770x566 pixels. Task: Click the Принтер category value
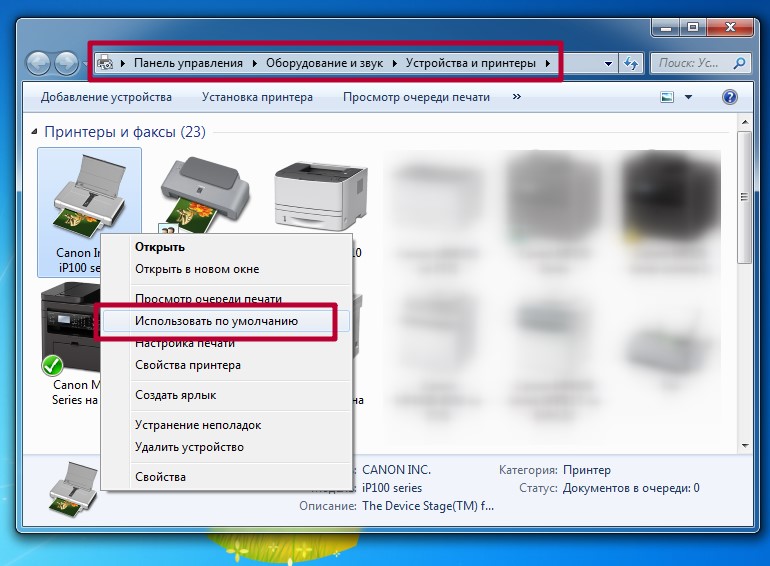point(587,470)
